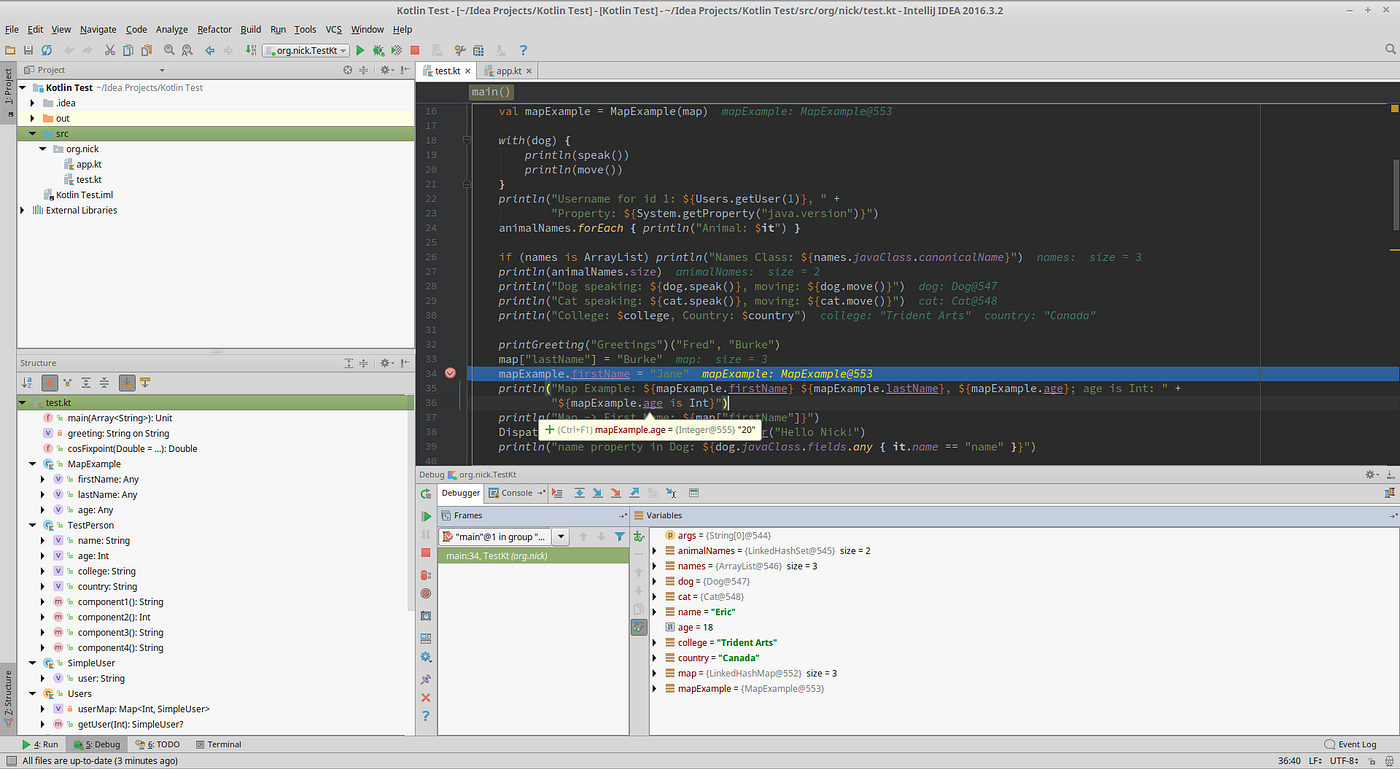Click the green Run button in main toolbar
This screenshot has width=1400, height=769.
361,50
